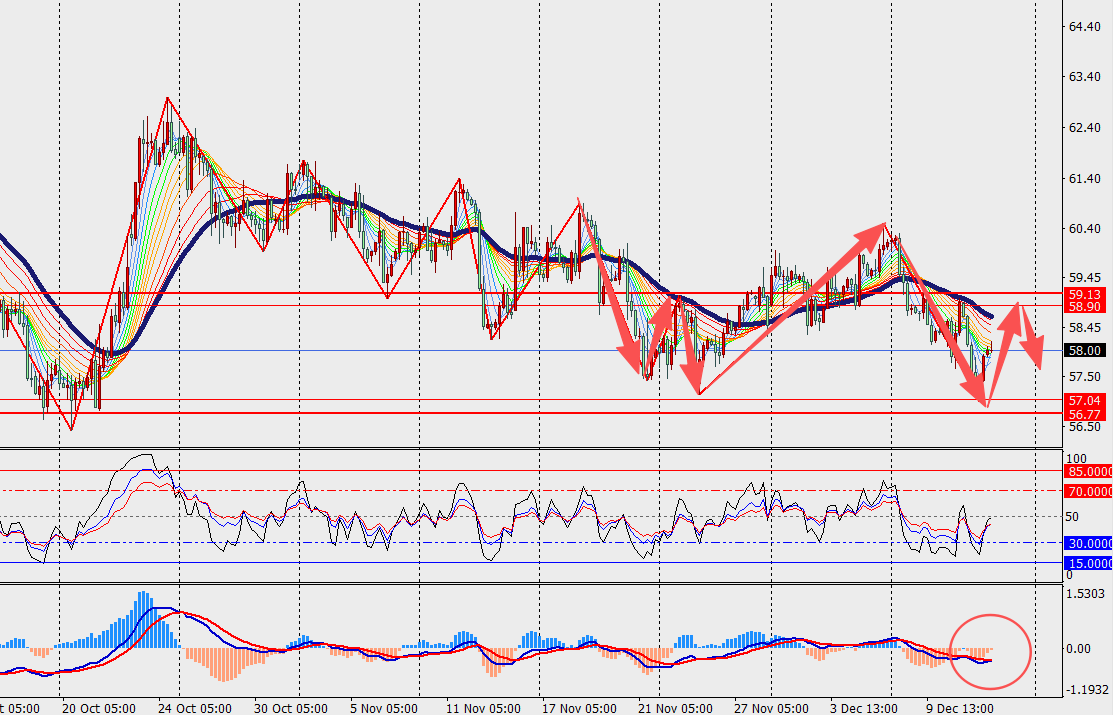The height and width of the screenshot is (715, 1114).
Task: Click the -1.1932 MACD scale label
Action: coord(1086,690)
